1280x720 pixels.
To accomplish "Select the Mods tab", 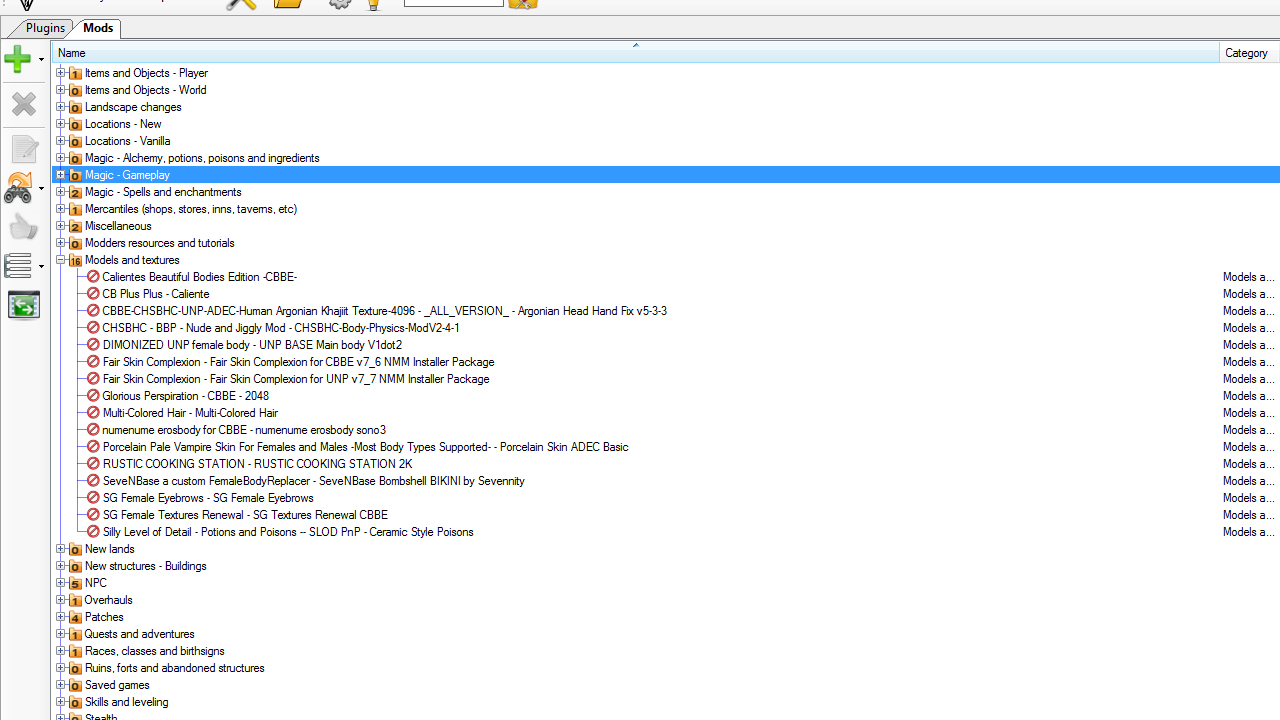I will pyautogui.click(x=98, y=28).
